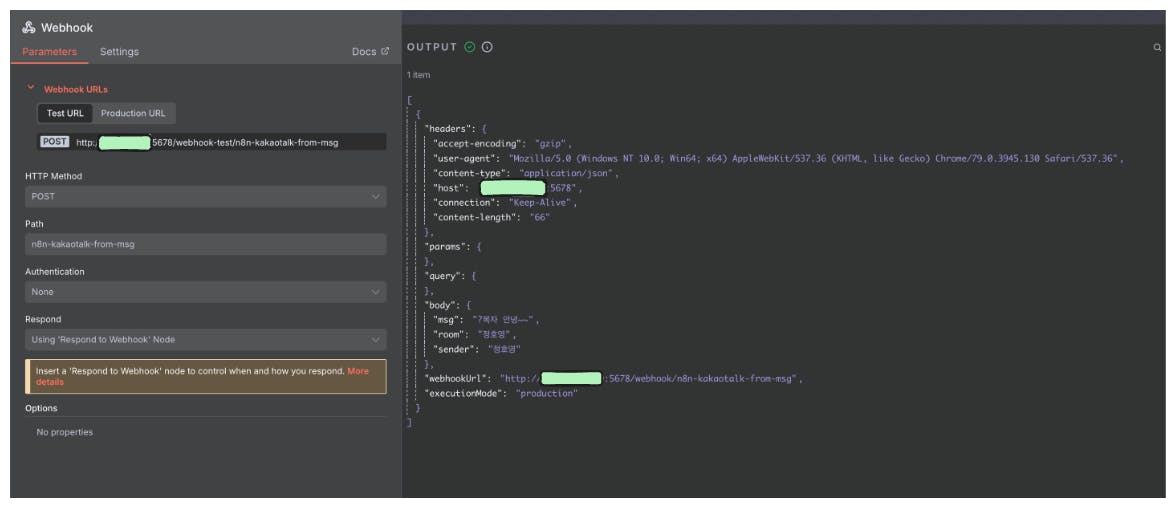The image size is (1175, 508).
Task: Select the Test URL option
Action: (65, 113)
